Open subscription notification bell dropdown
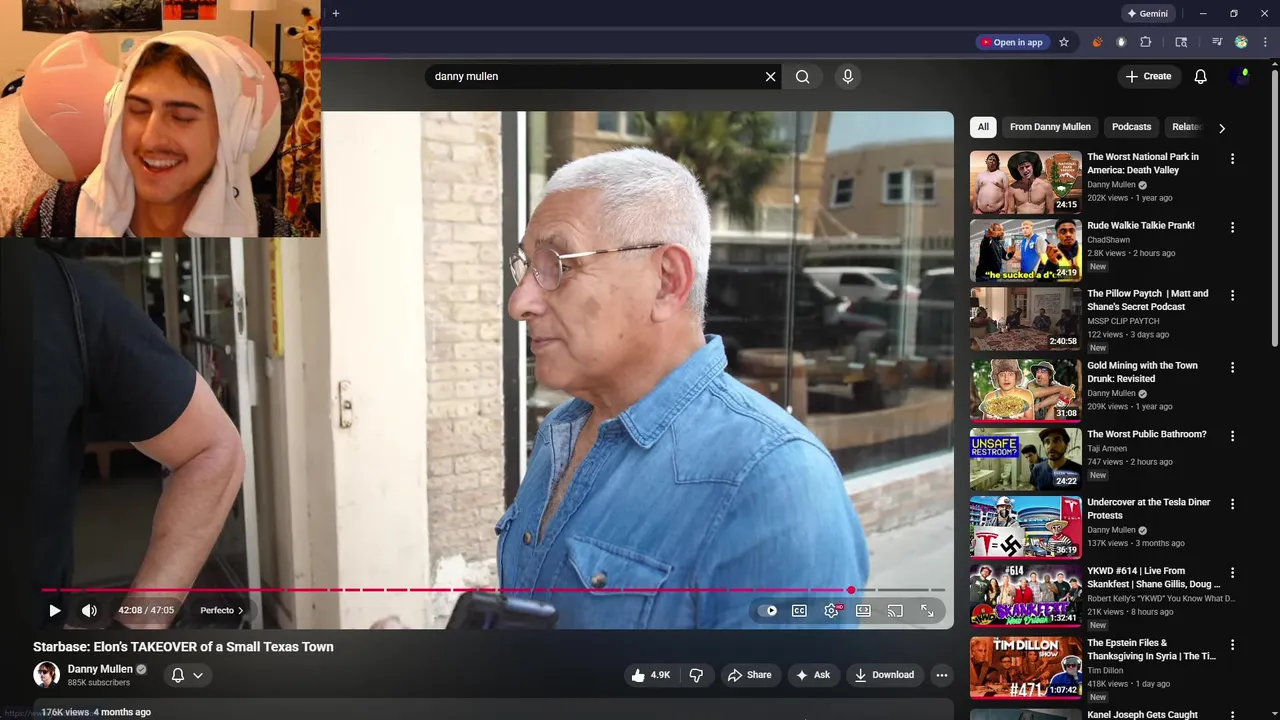Viewport: 1280px width, 720px height. point(187,675)
